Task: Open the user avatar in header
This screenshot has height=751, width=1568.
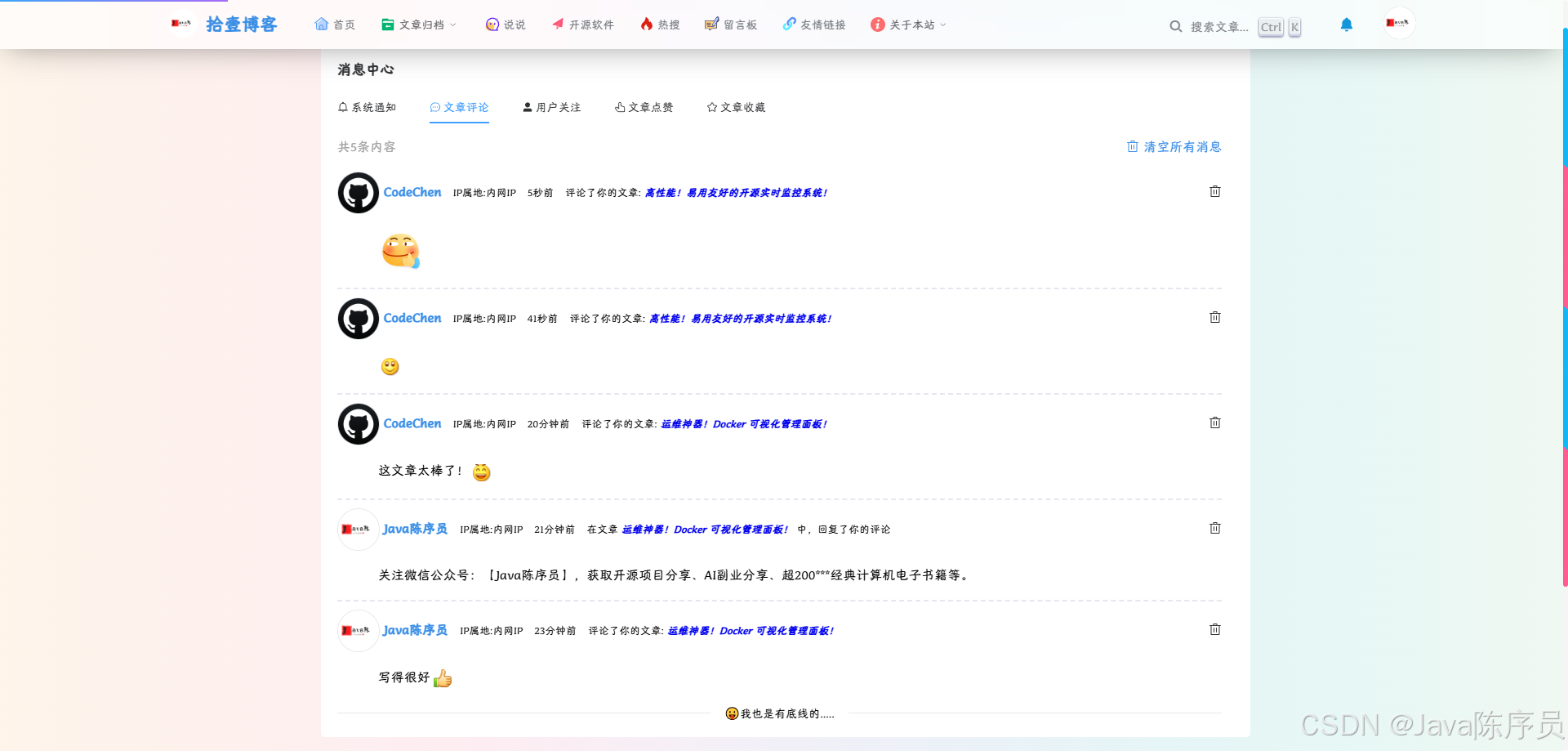Action: tap(1400, 23)
